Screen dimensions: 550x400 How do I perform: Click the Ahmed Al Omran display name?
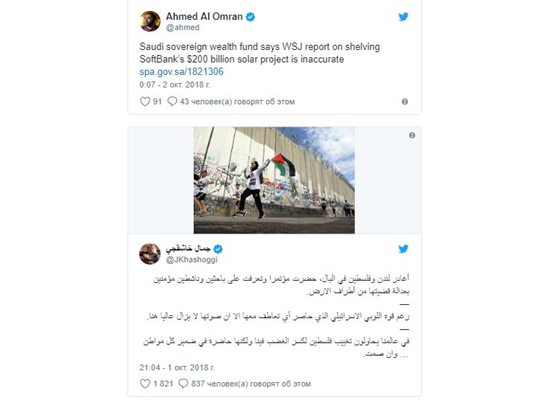(204, 16)
